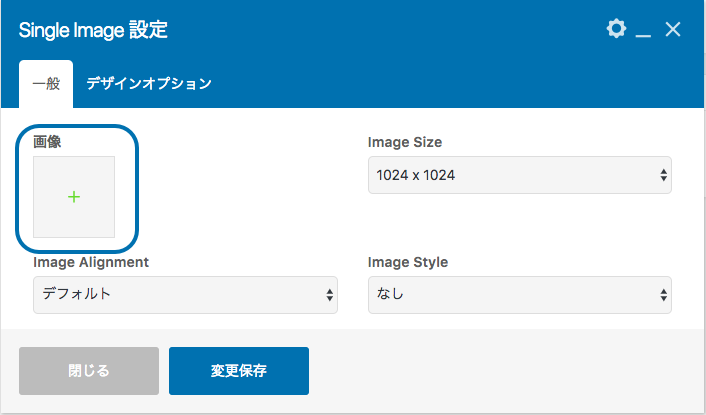The image size is (706, 415).
Task: Open the Image Size dropdown showing 1024 x 1024
Action: tap(519, 175)
